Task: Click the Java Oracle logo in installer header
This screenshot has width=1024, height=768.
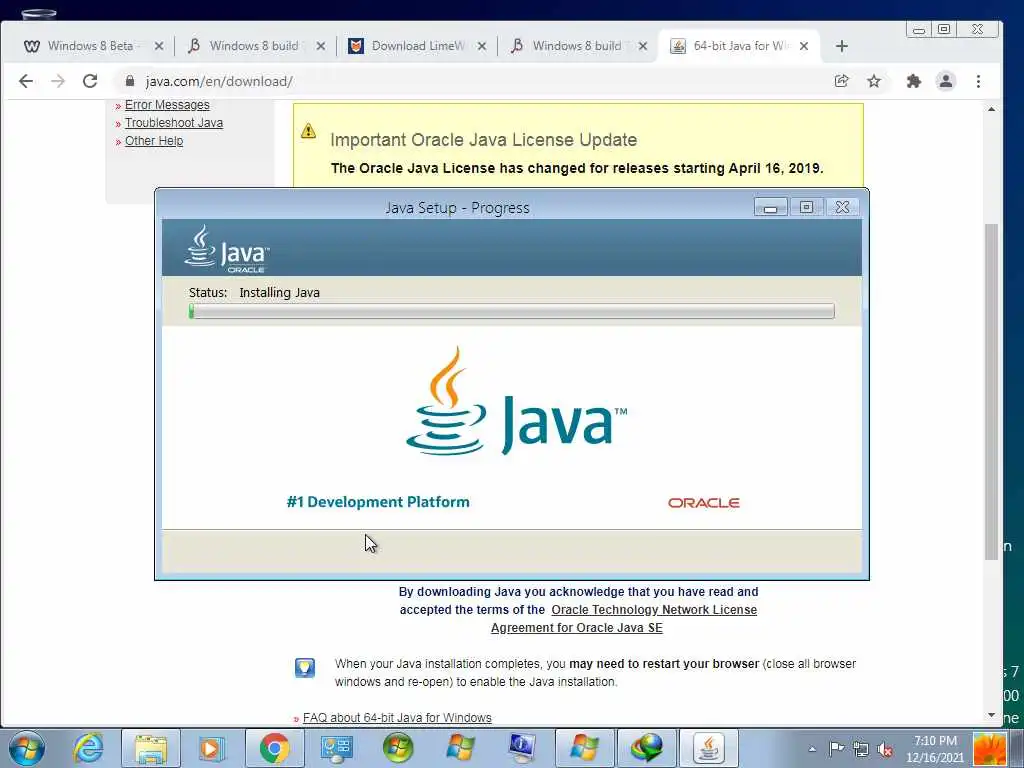Action: [x=227, y=249]
